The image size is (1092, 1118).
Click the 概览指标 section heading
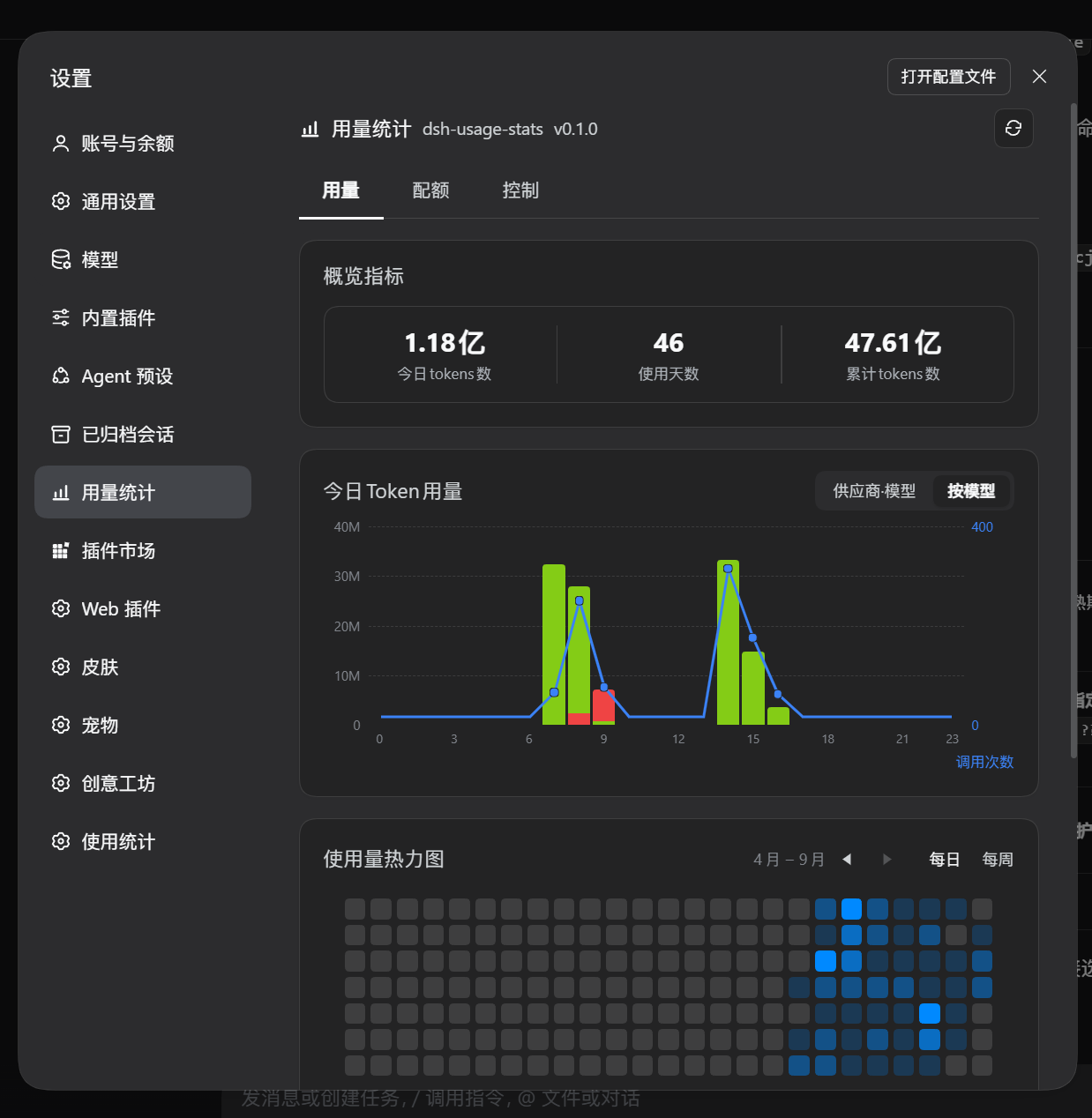363,277
